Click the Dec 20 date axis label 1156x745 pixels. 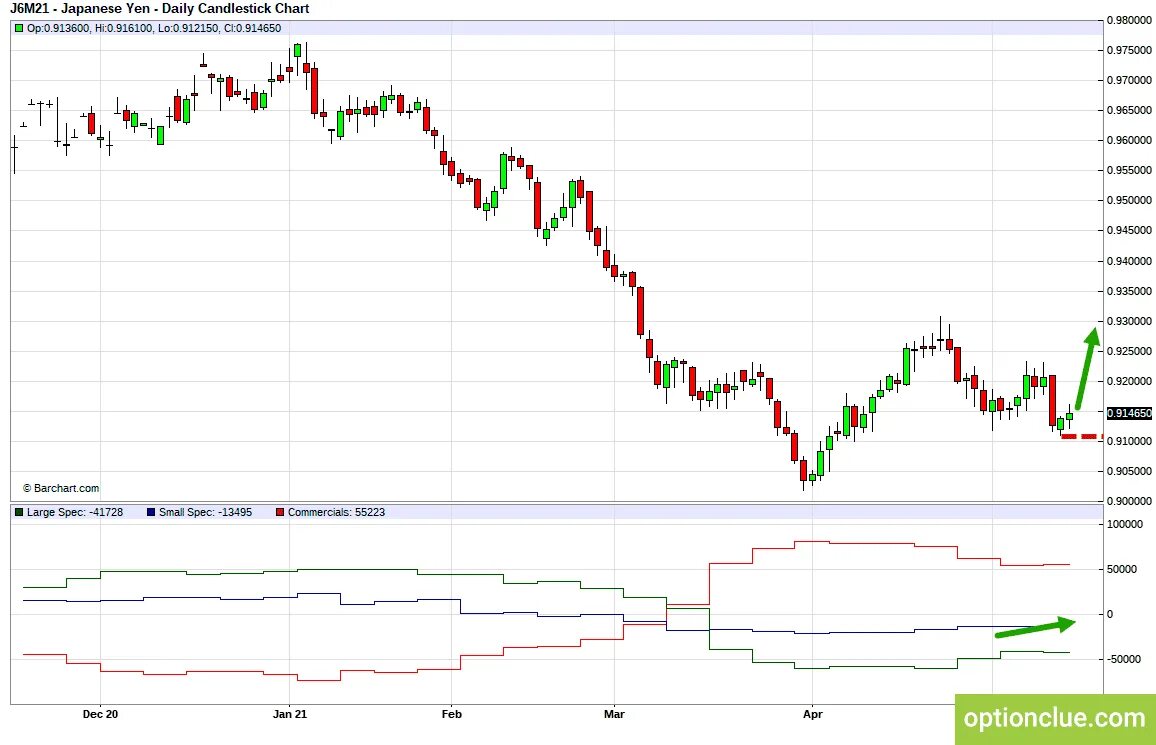[x=100, y=714]
